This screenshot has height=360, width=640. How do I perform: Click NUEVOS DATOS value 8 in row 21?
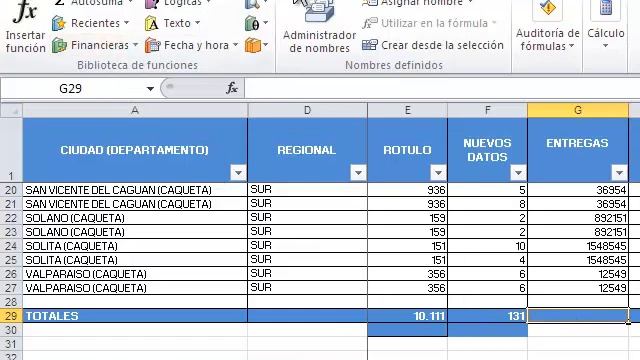487,204
